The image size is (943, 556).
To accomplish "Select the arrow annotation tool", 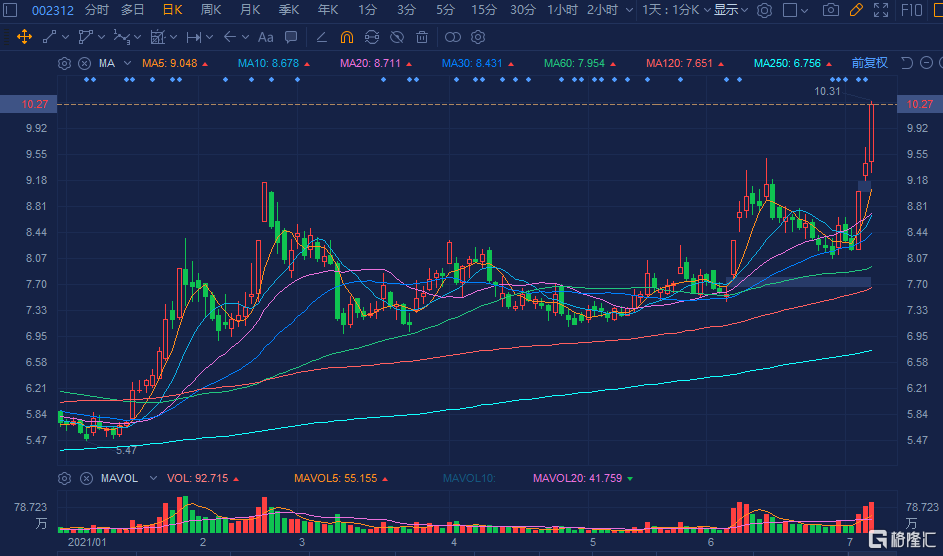I will coord(229,37).
